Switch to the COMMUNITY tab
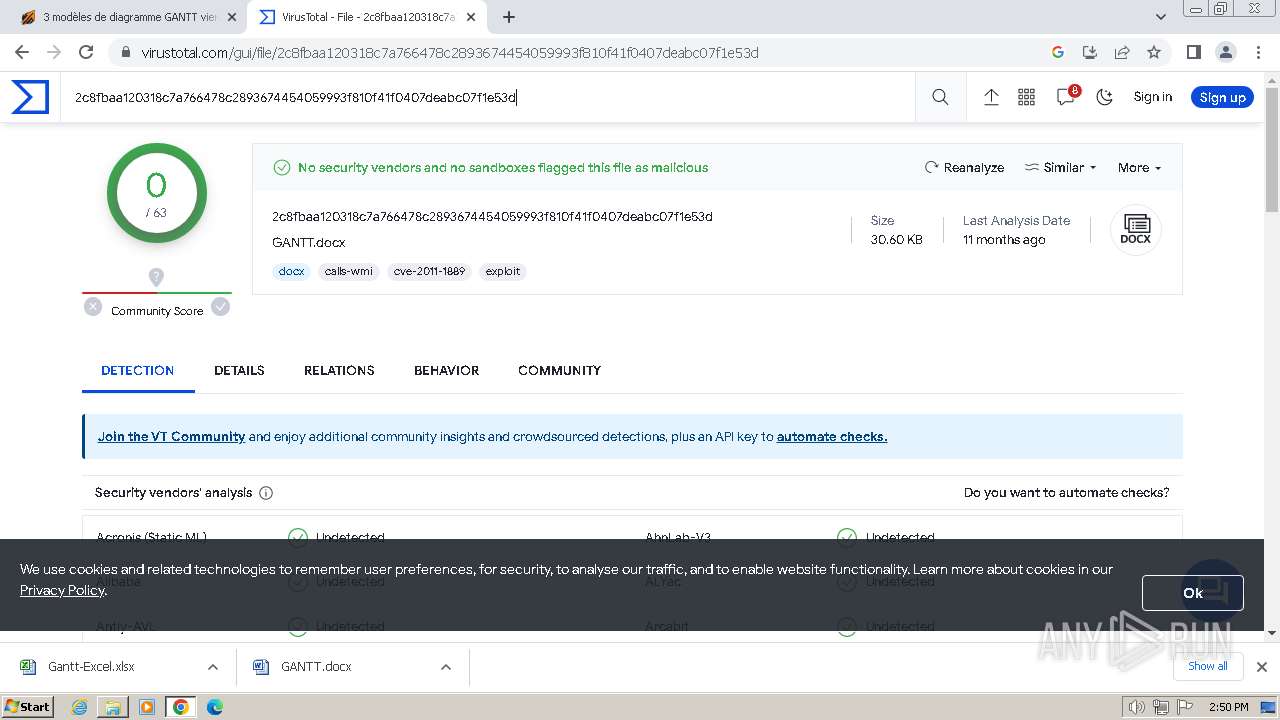 pos(559,370)
